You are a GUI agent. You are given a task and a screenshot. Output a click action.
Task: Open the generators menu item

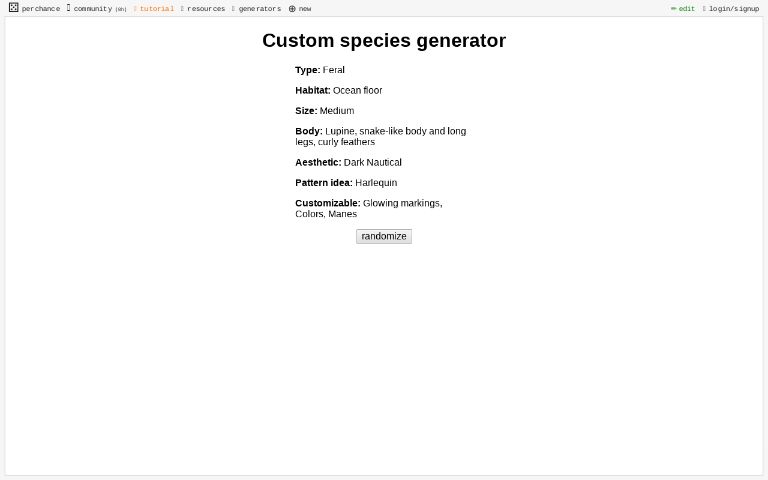click(260, 9)
